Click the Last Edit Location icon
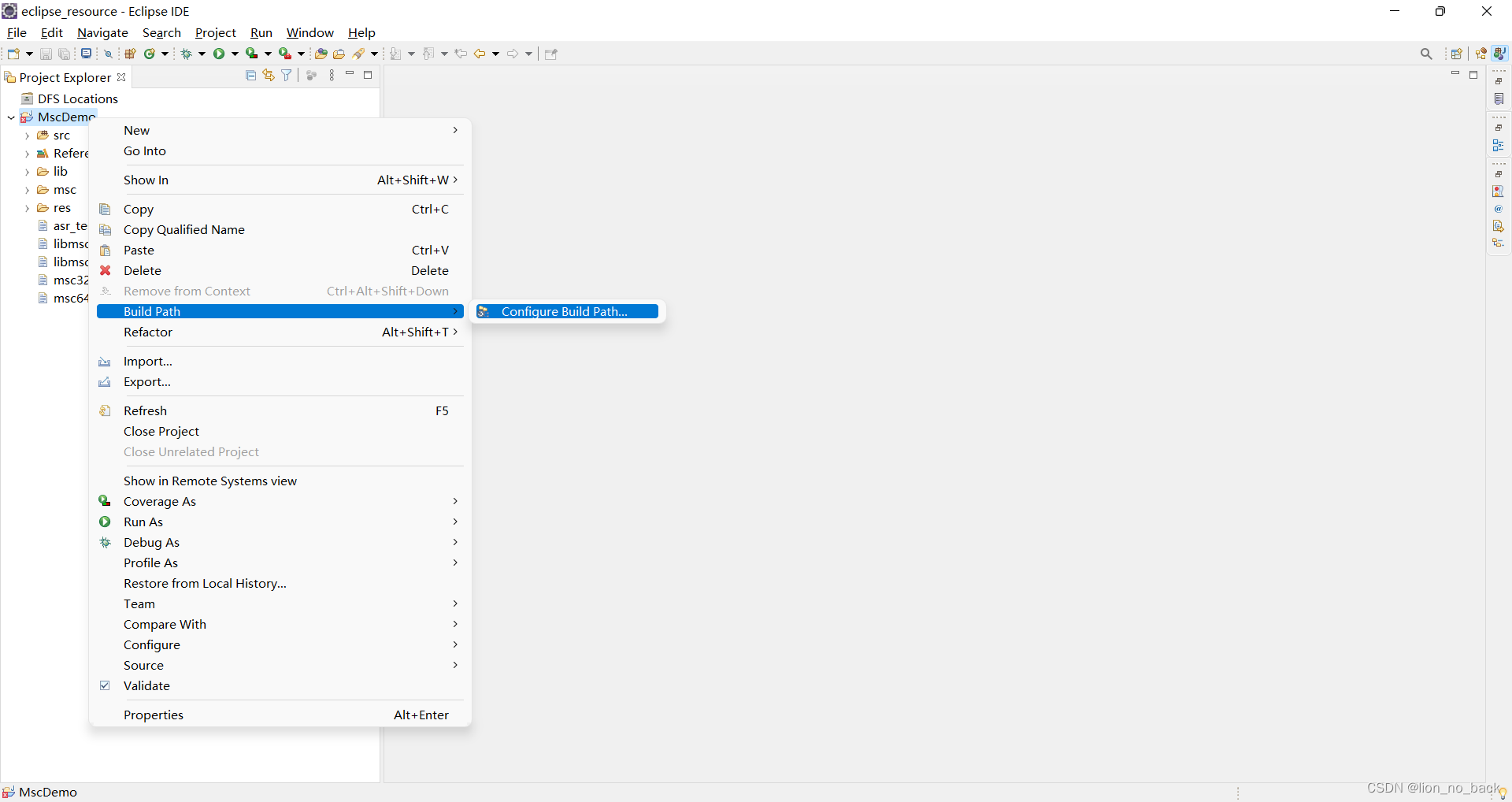 point(461,54)
